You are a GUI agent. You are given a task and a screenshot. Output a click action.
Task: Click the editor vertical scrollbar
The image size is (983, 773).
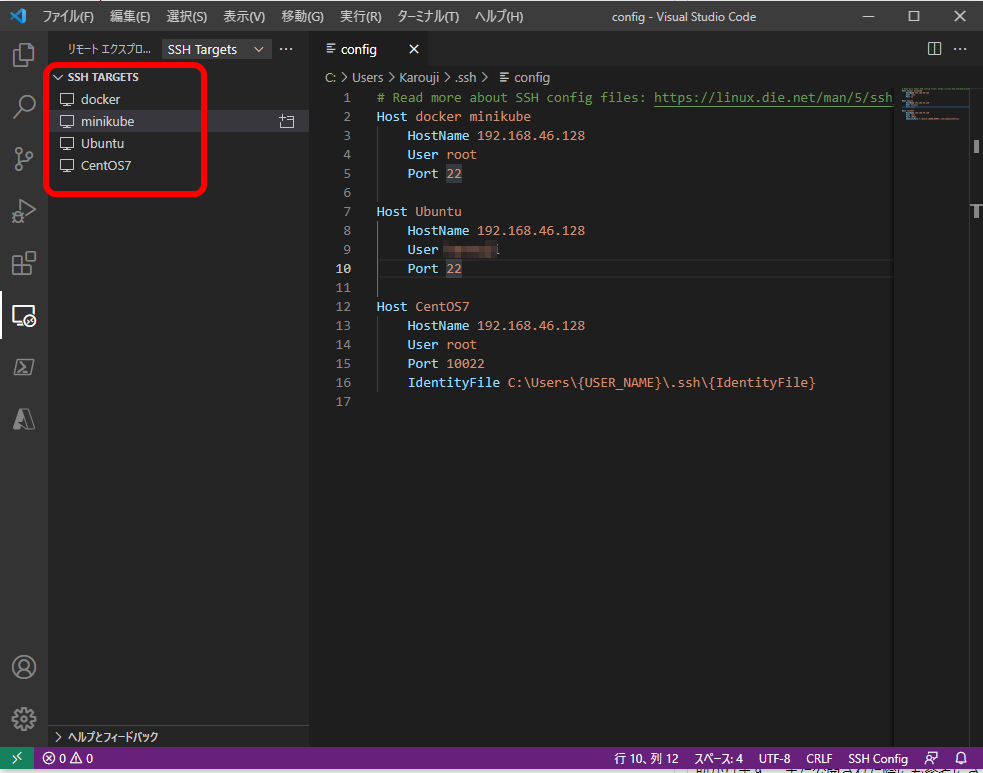pos(976,417)
